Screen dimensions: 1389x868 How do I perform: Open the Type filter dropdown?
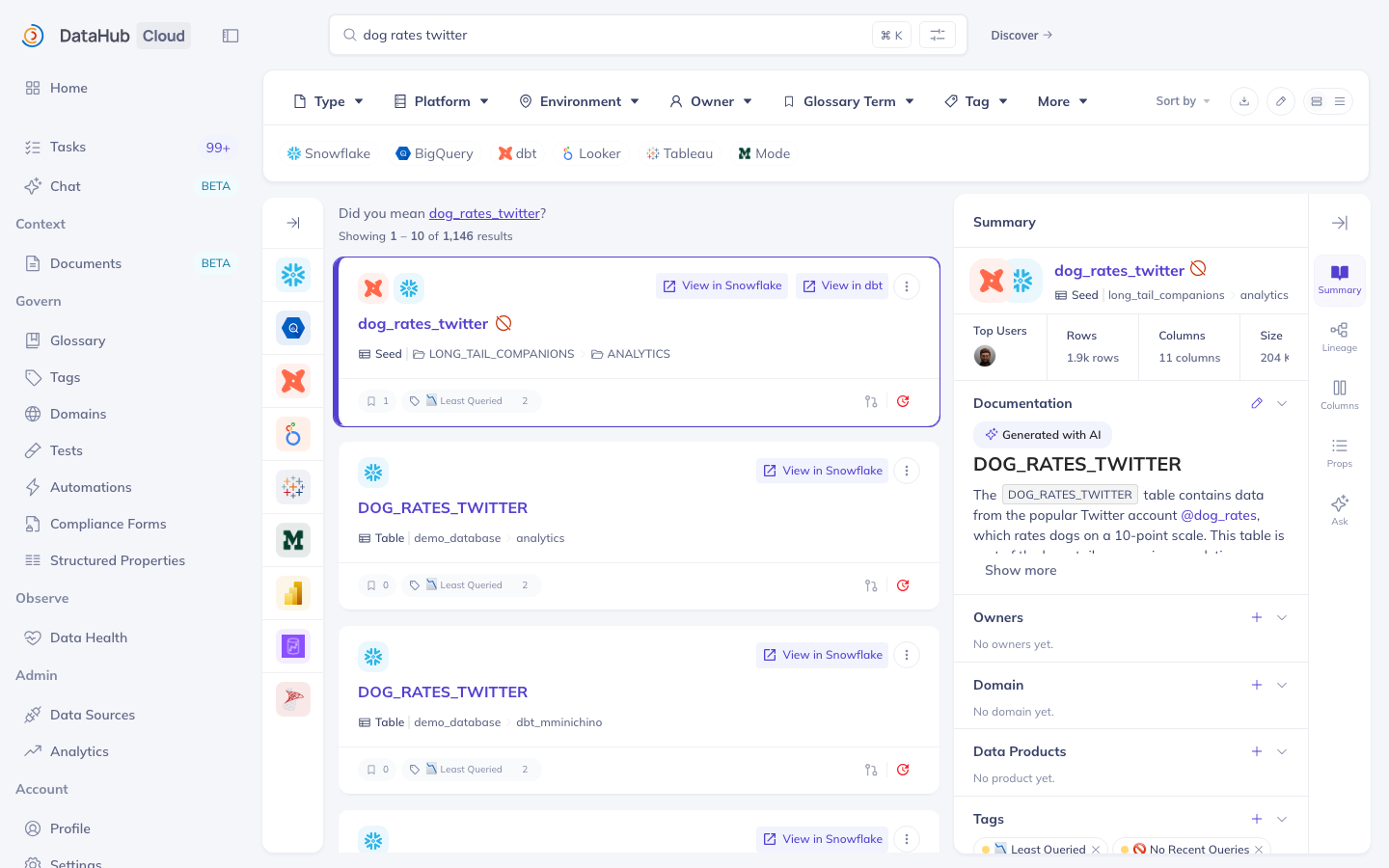[328, 101]
